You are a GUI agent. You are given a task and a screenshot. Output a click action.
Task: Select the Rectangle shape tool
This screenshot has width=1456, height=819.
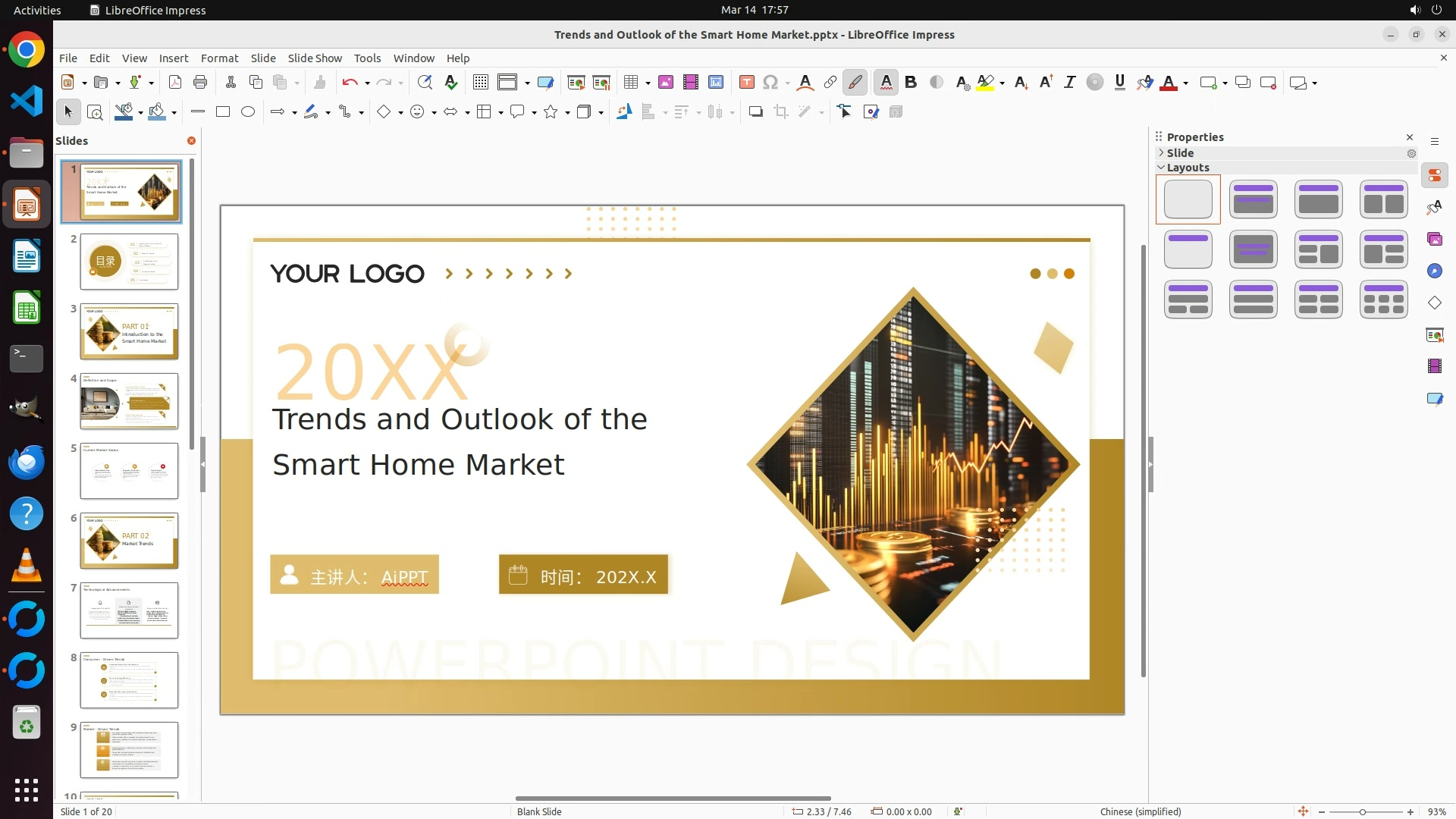[x=223, y=112]
